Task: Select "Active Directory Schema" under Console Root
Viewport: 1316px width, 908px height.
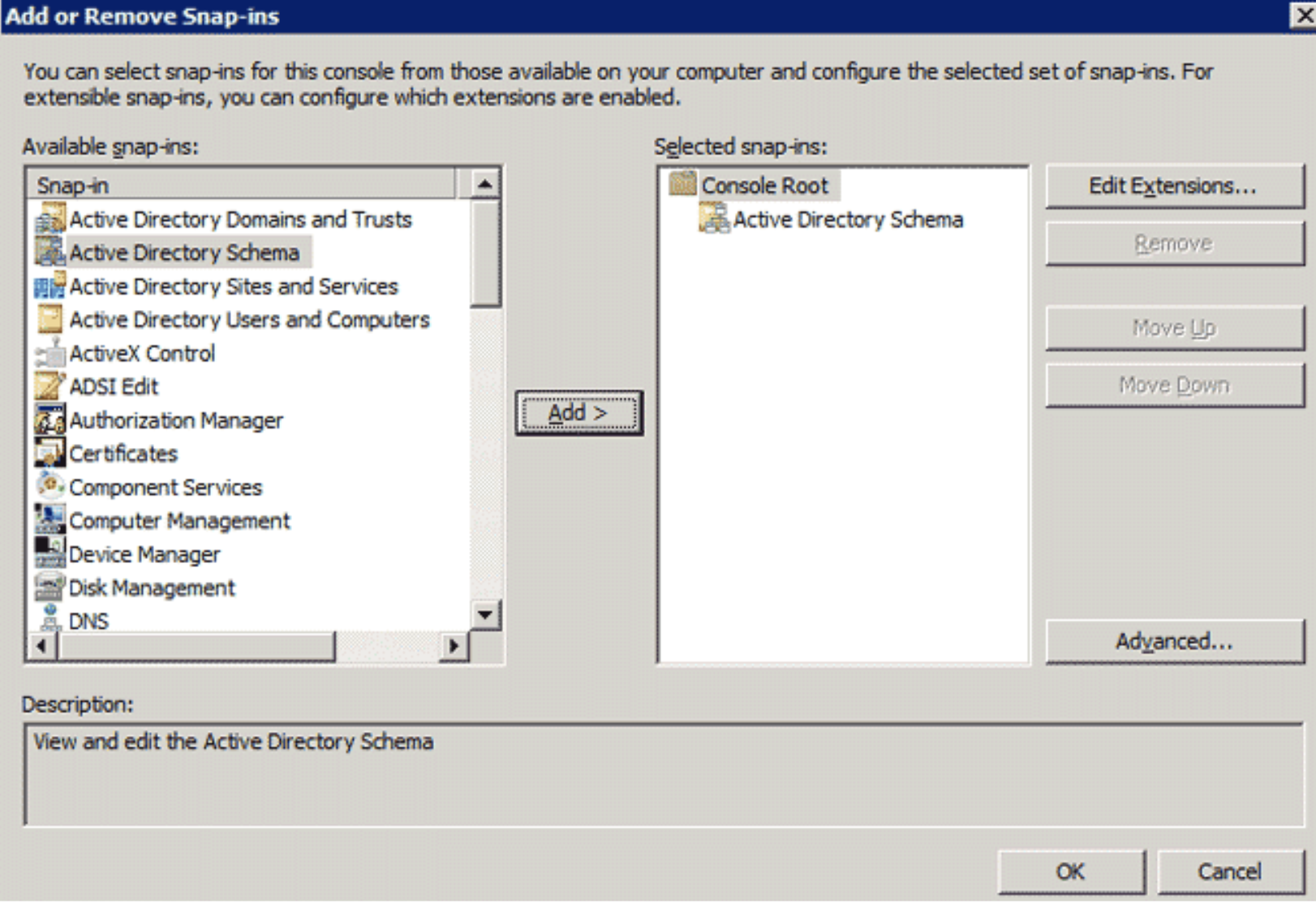Action: (848, 219)
